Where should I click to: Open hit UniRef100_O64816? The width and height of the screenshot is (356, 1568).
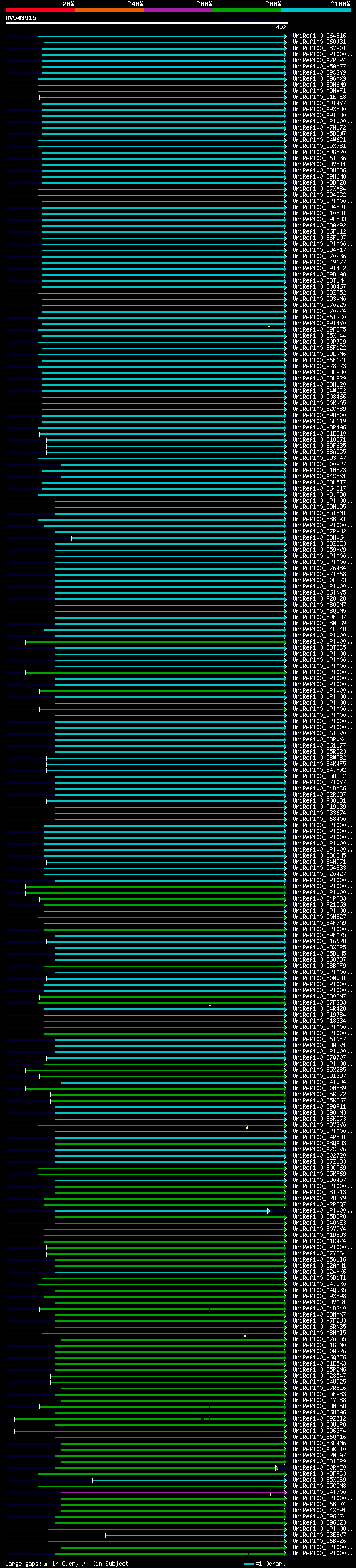(x=319, y=36)
